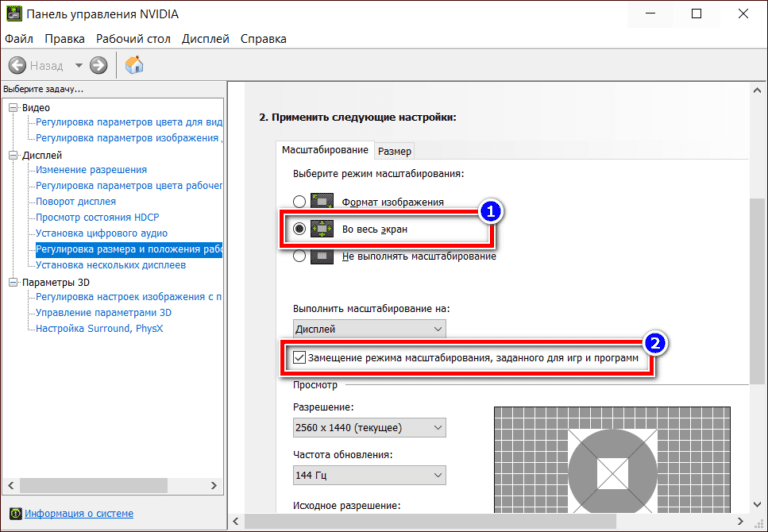This screenshot has height=532, width=768.
Task: Open the Рабочий стол menu
Action: click(133, 39)
